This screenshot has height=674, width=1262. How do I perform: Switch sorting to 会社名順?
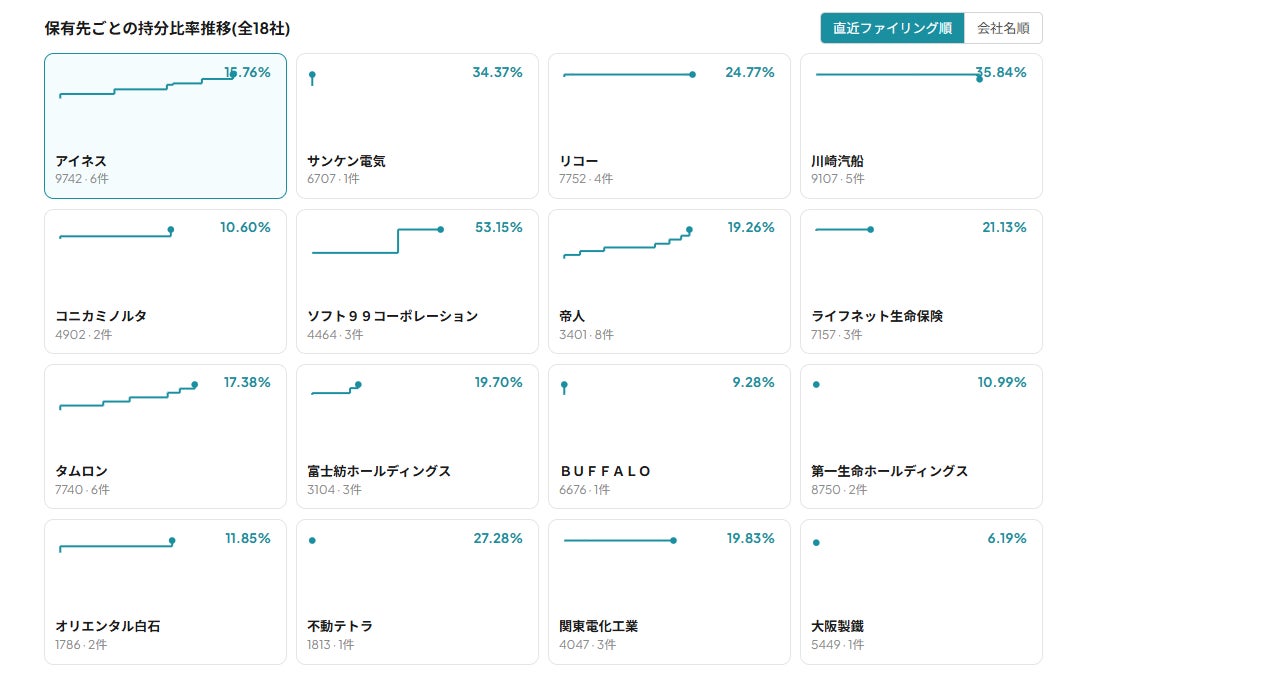pos(1003,28)
